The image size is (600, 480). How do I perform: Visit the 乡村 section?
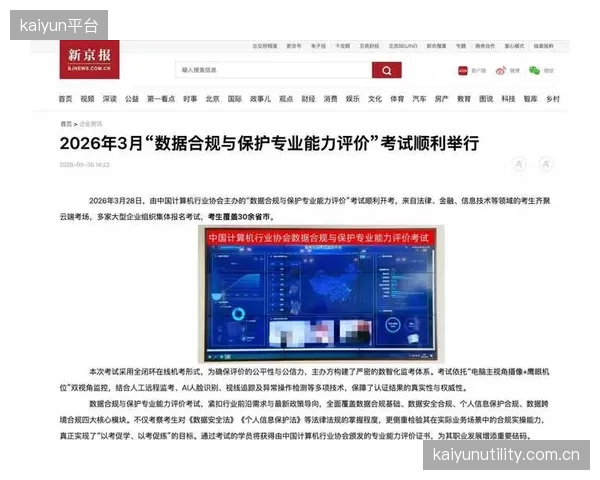[553, 99]
